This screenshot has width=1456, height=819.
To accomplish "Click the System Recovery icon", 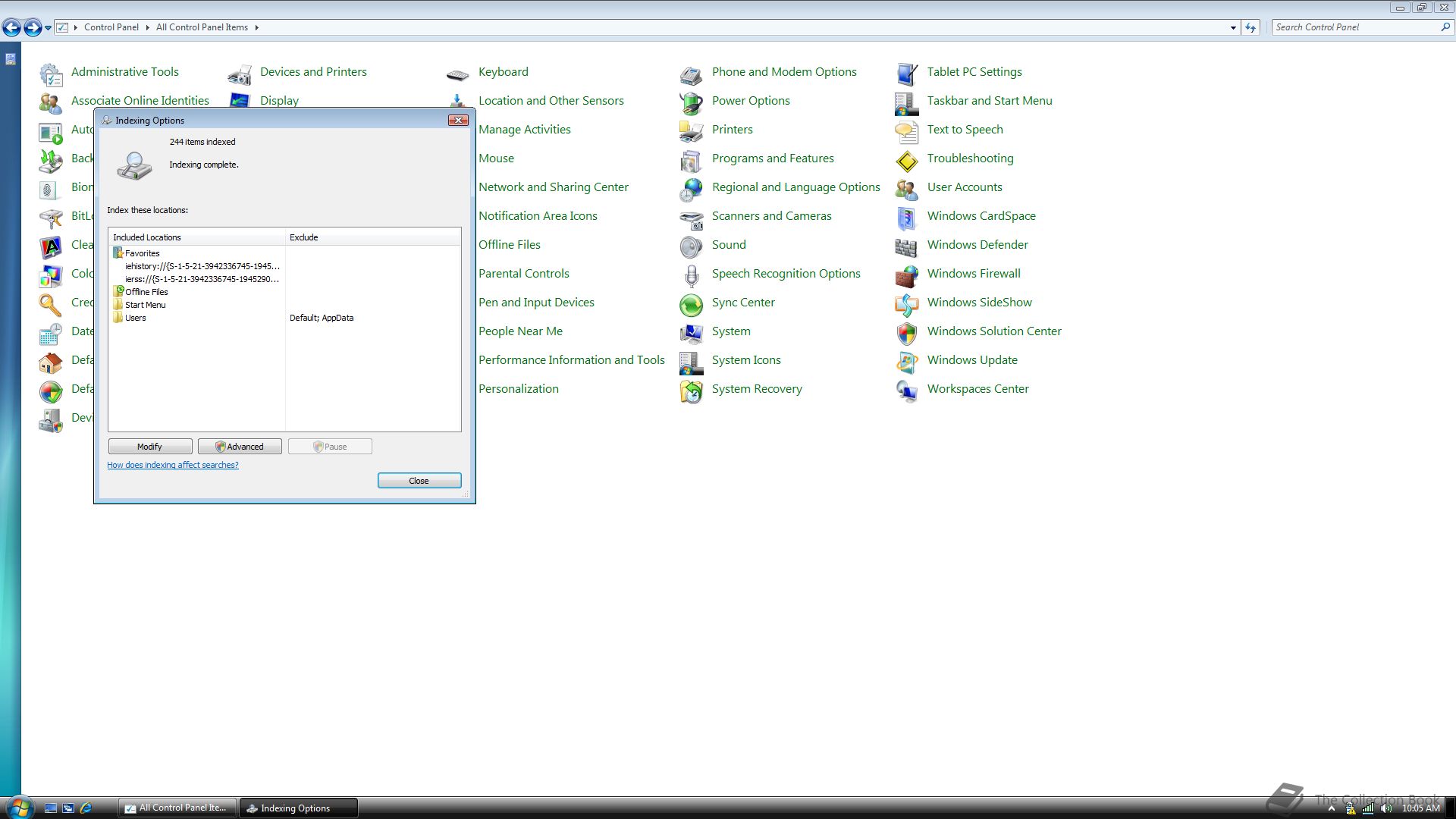I will pyautogui.click(x=691, y=391).
